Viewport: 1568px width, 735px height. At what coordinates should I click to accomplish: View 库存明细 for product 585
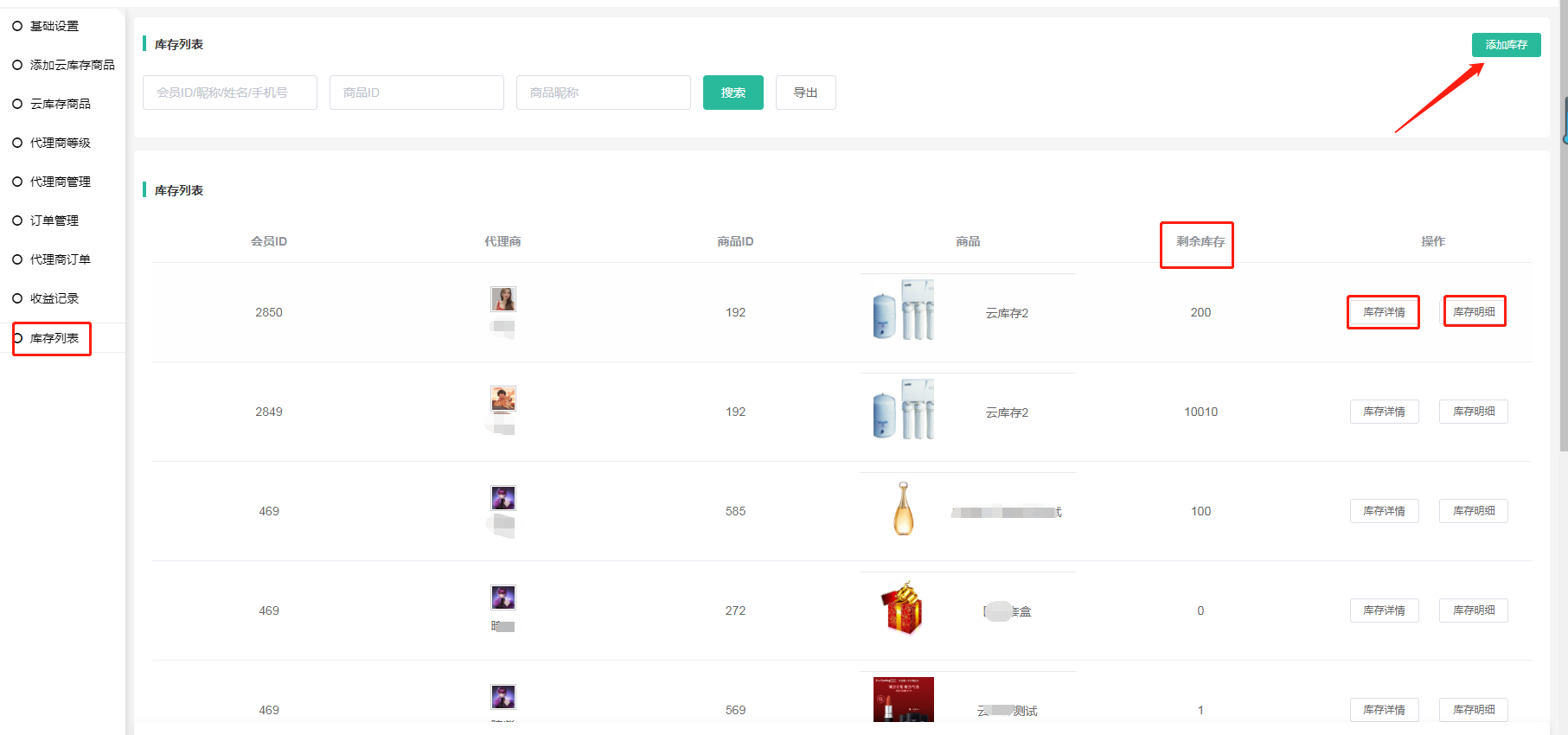pos(1473,511)
